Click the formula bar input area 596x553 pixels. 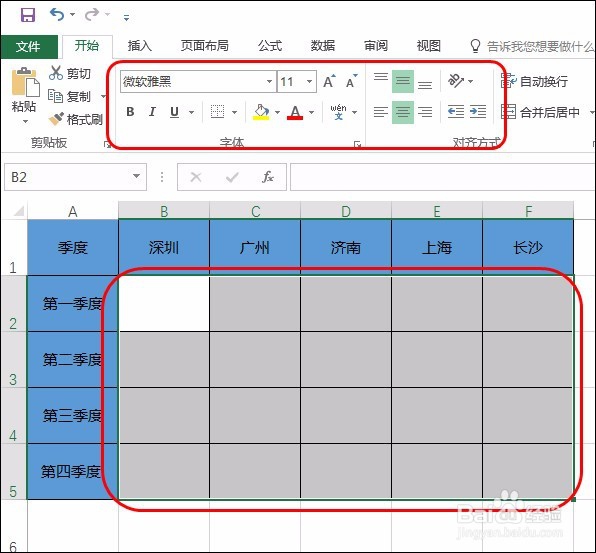[x=442, y=177]
